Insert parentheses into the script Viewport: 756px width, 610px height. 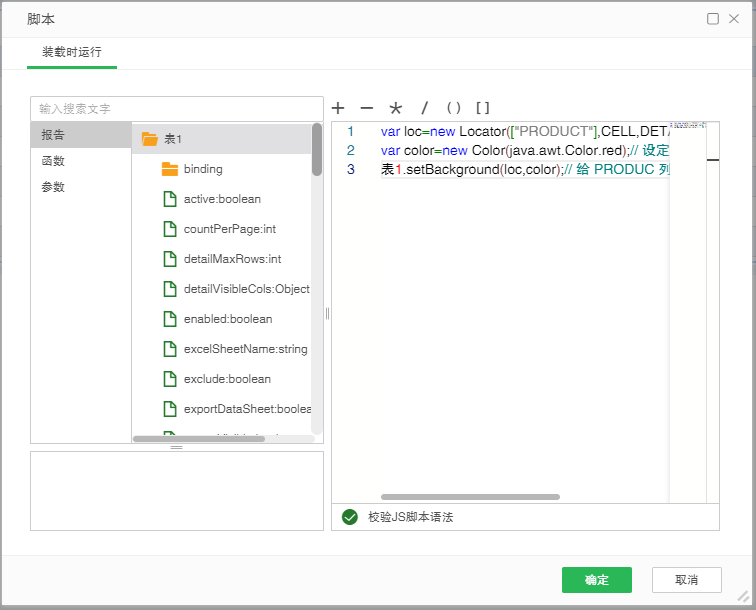453,108
